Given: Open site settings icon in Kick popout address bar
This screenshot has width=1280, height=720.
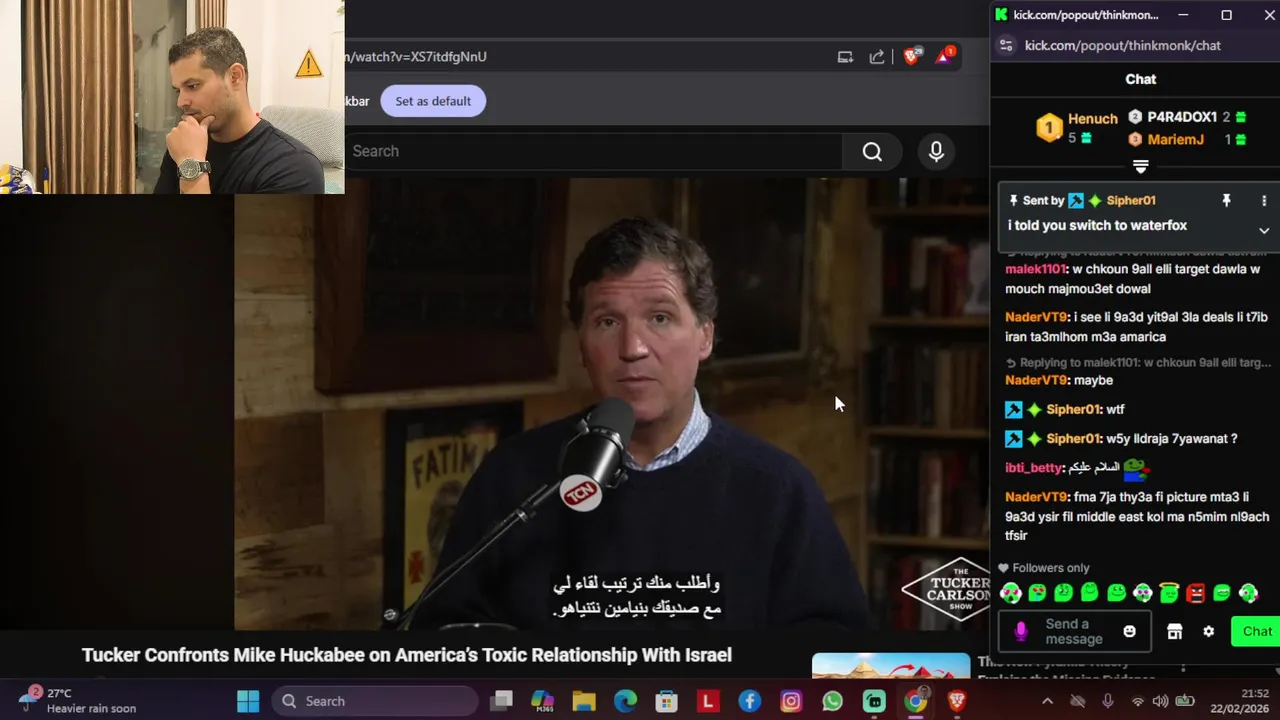Looking at the screenshot, I should [1006, 45].
